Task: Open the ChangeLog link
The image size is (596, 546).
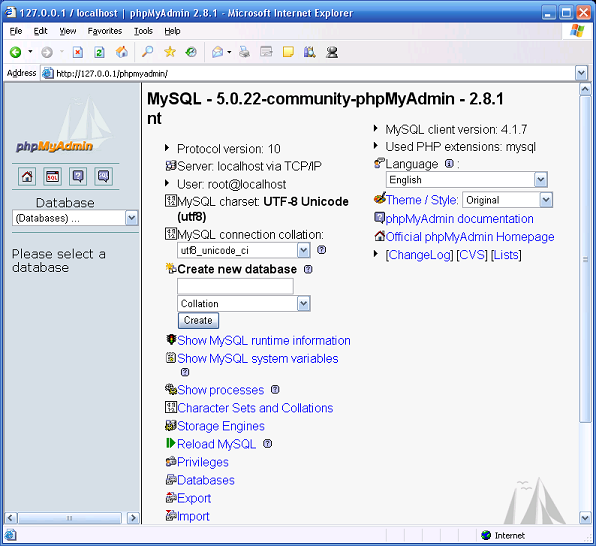Action: click(419, 255)
